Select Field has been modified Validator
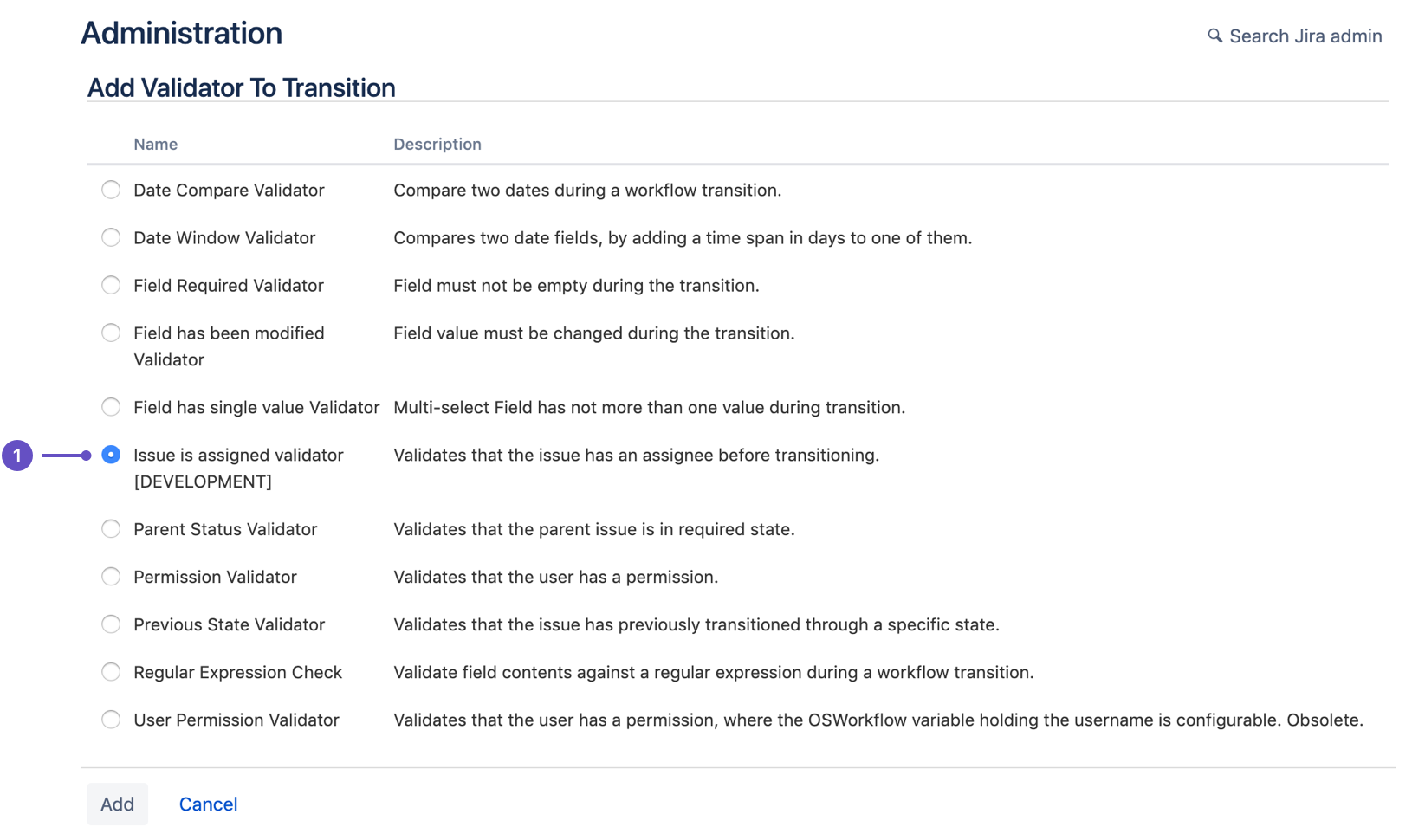Screen dimensions: 1412x840 111,333
